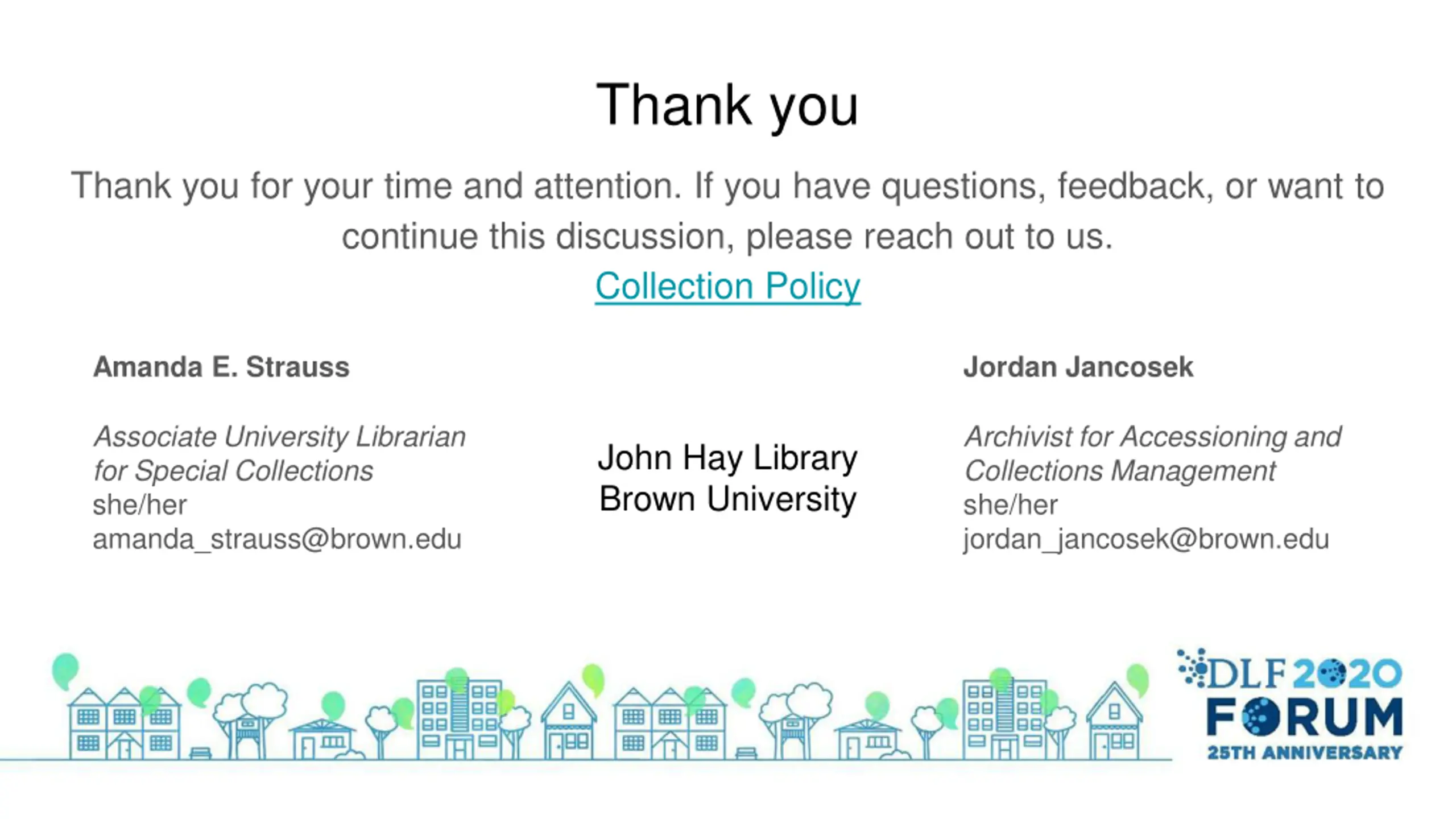Click she/her under Amanda's title

(x=139, y=505)
